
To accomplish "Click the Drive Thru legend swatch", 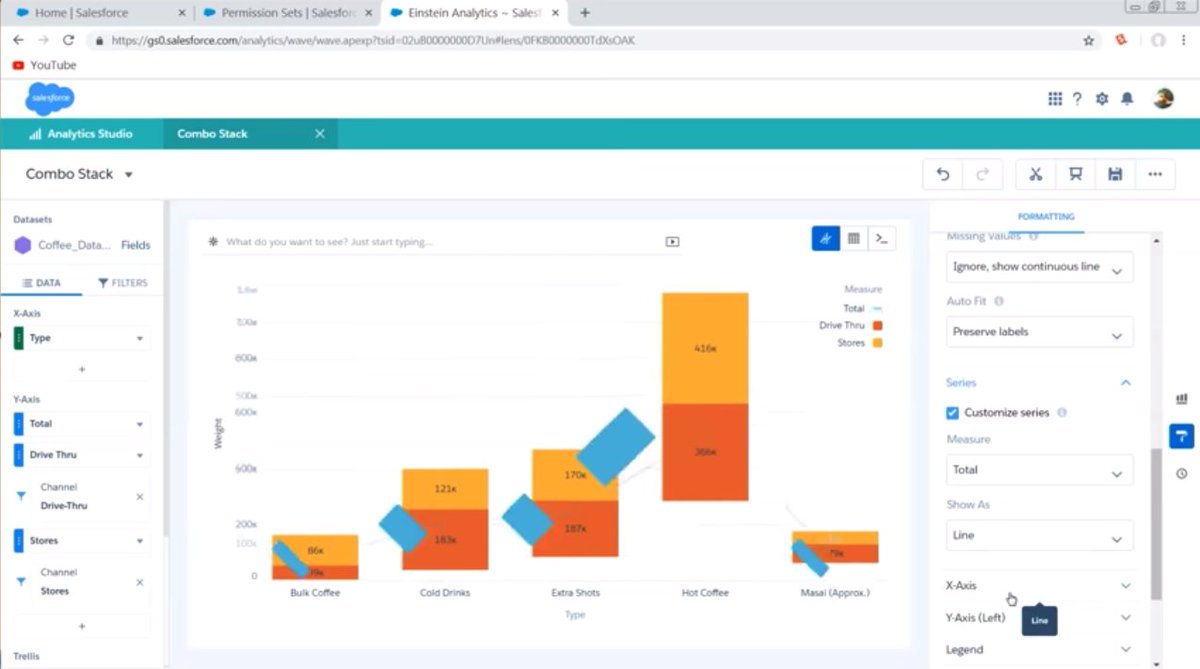I will click(x=877, y=326).
